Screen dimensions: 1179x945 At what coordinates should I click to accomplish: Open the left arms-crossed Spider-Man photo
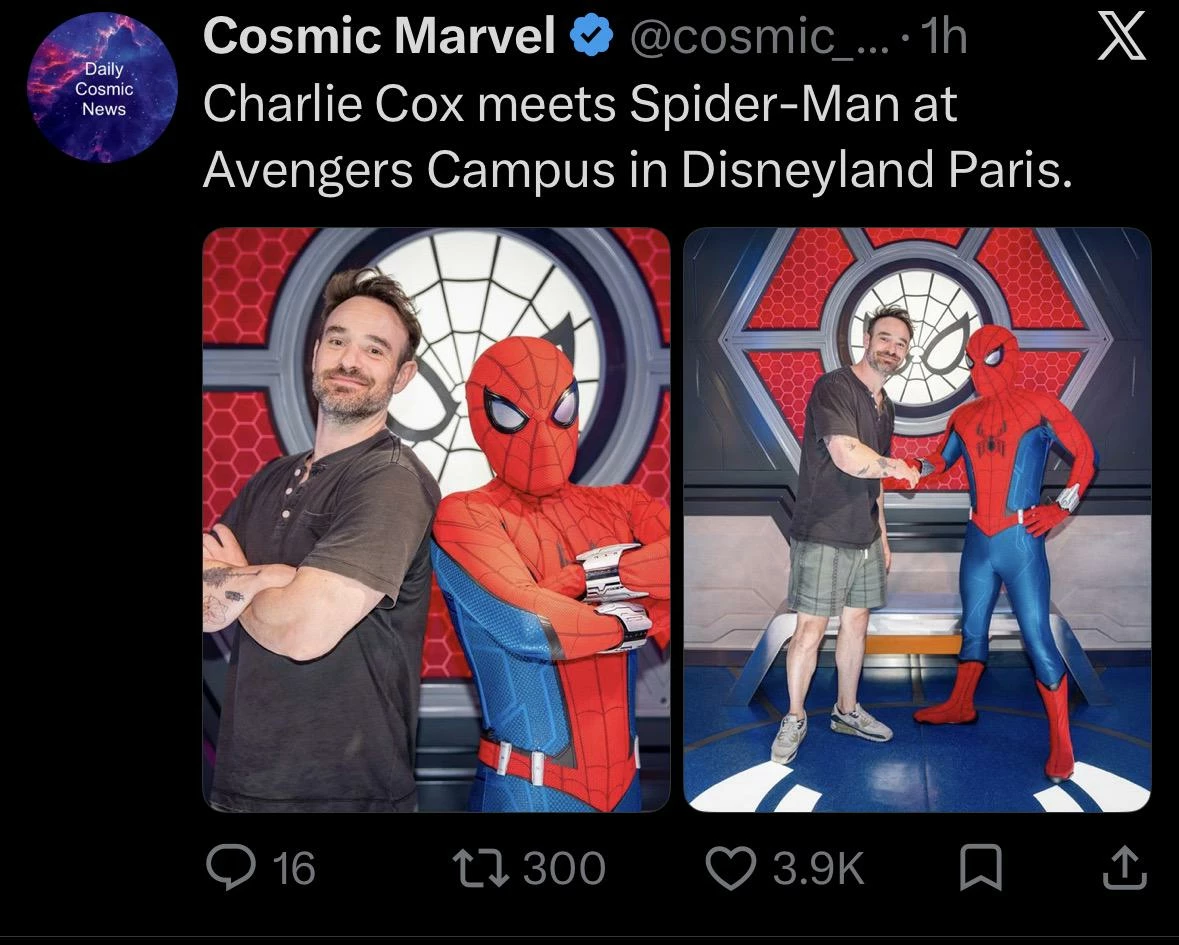pos(436,519)
